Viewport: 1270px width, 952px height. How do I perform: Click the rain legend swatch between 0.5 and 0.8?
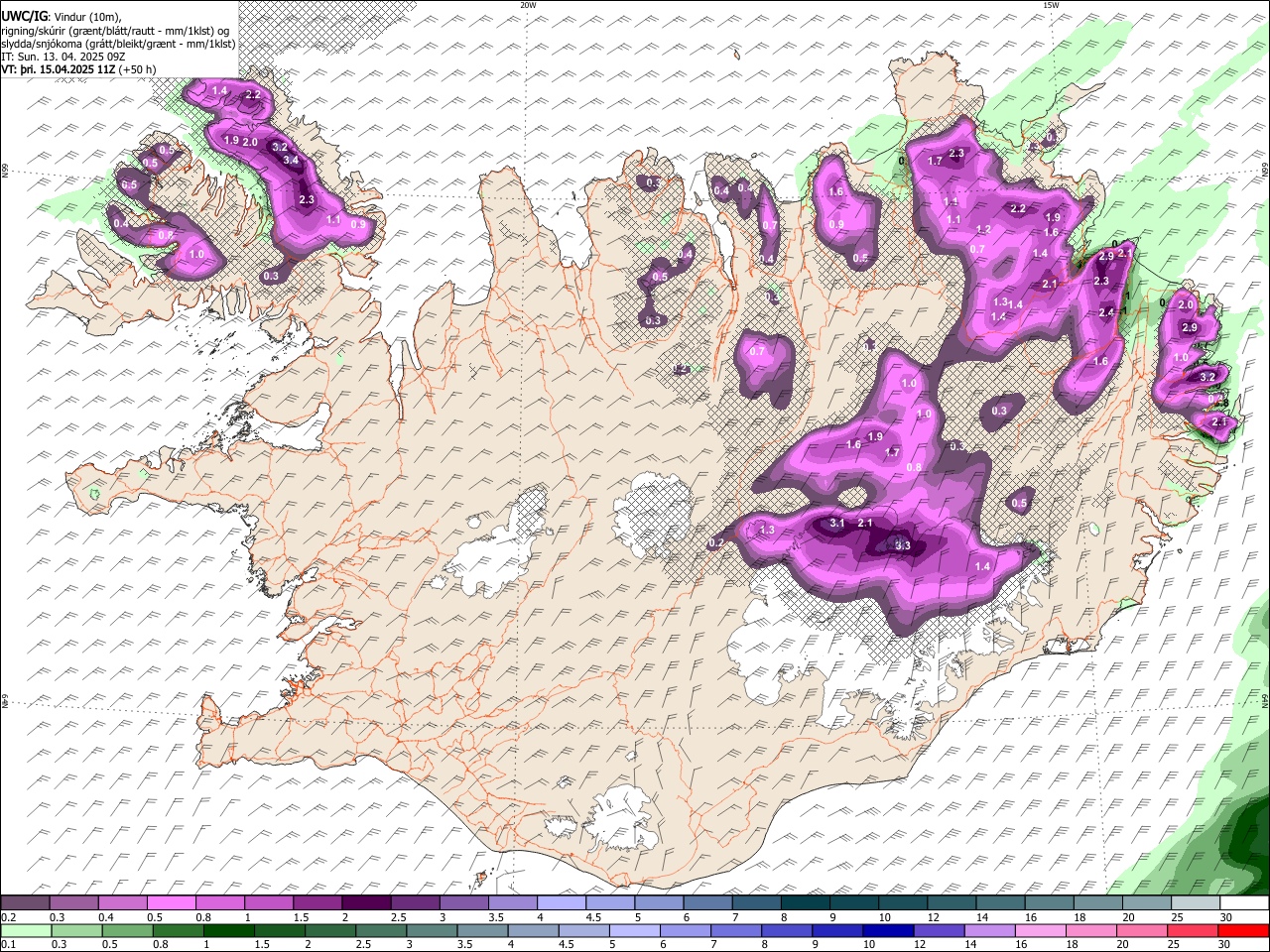(x=127, y=930)
